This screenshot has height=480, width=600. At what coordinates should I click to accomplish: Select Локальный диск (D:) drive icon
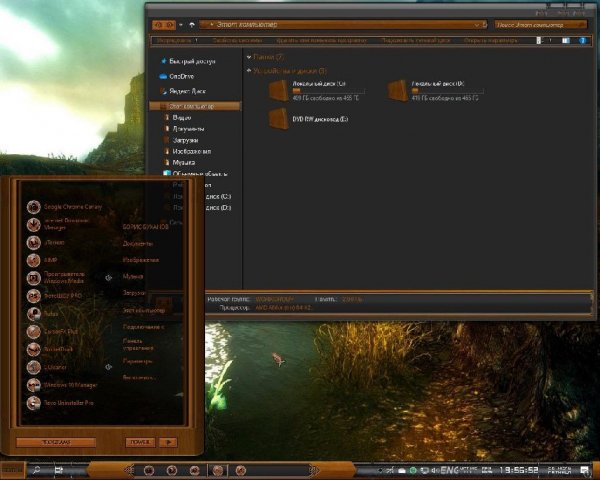pos(398,91)
